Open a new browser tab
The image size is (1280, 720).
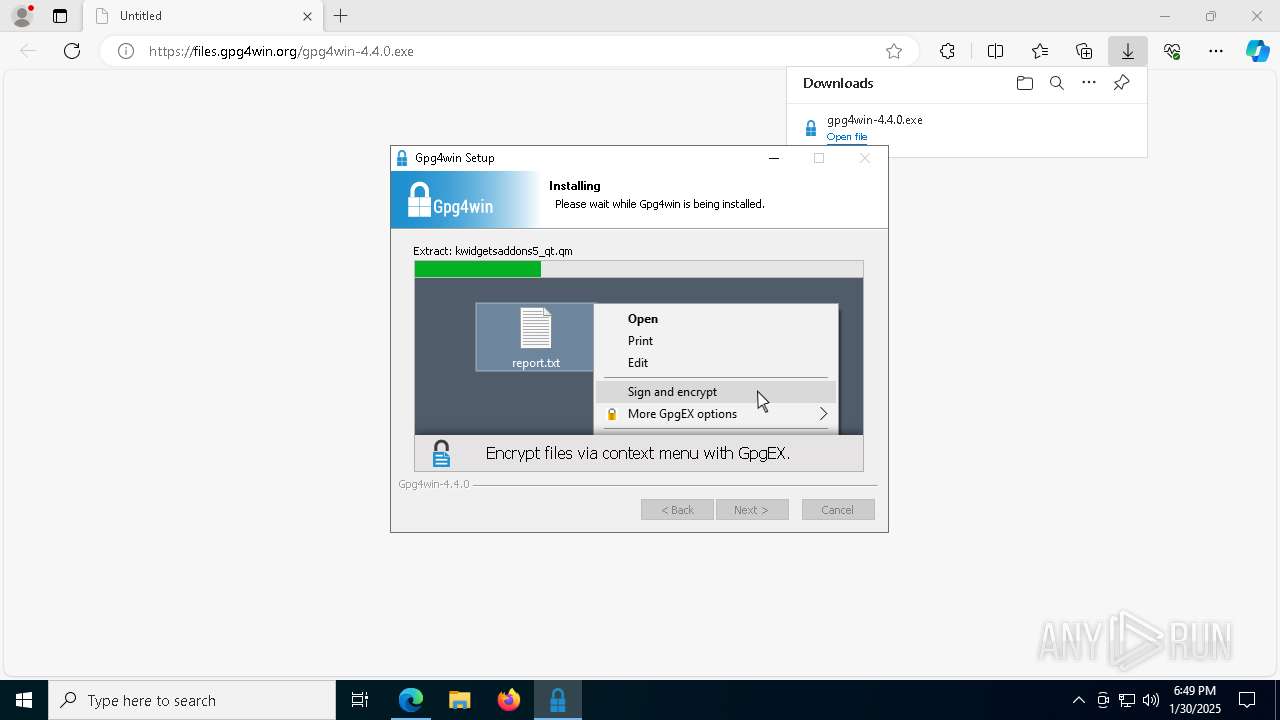click(x=341, y=16)
